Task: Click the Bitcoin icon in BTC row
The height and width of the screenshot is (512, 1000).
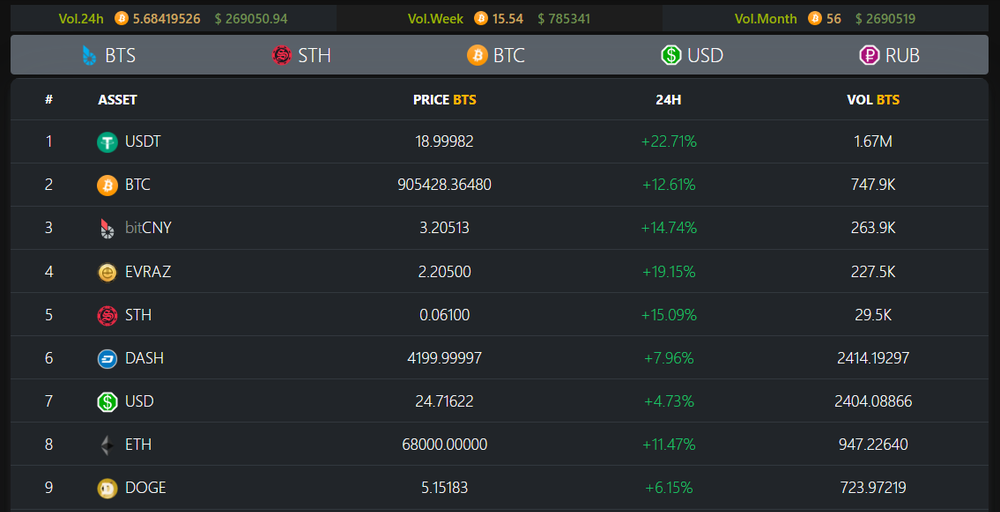Action: coord(107,185)
